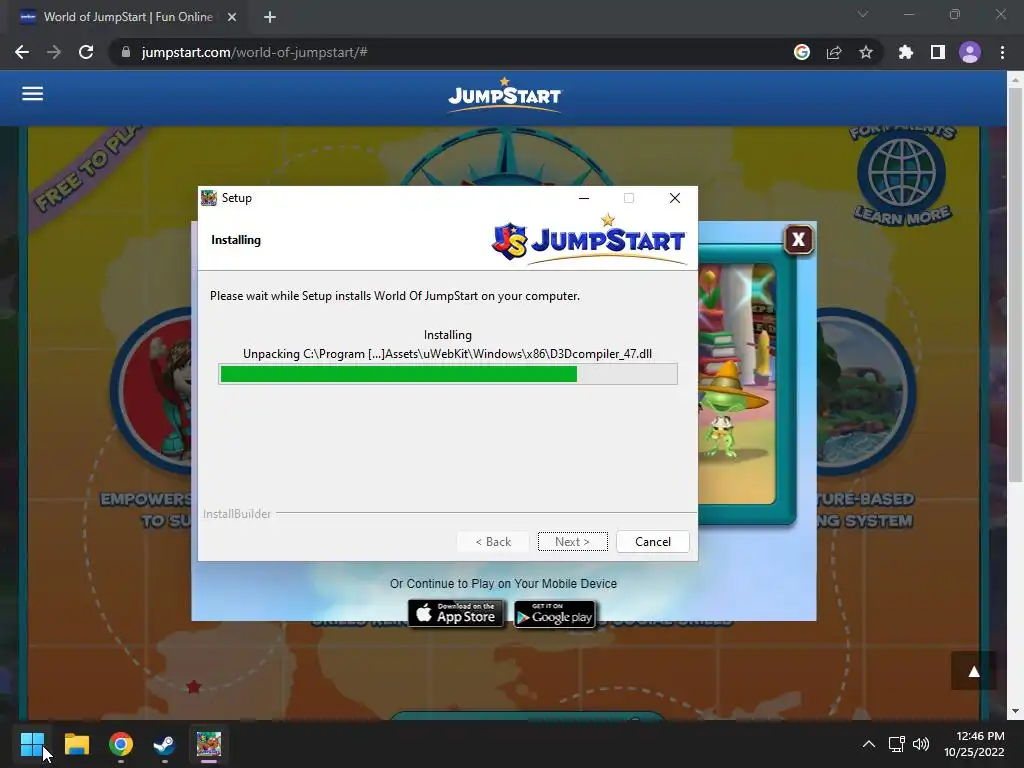
Task: Open the Windows Start menu
Action: 32,744
